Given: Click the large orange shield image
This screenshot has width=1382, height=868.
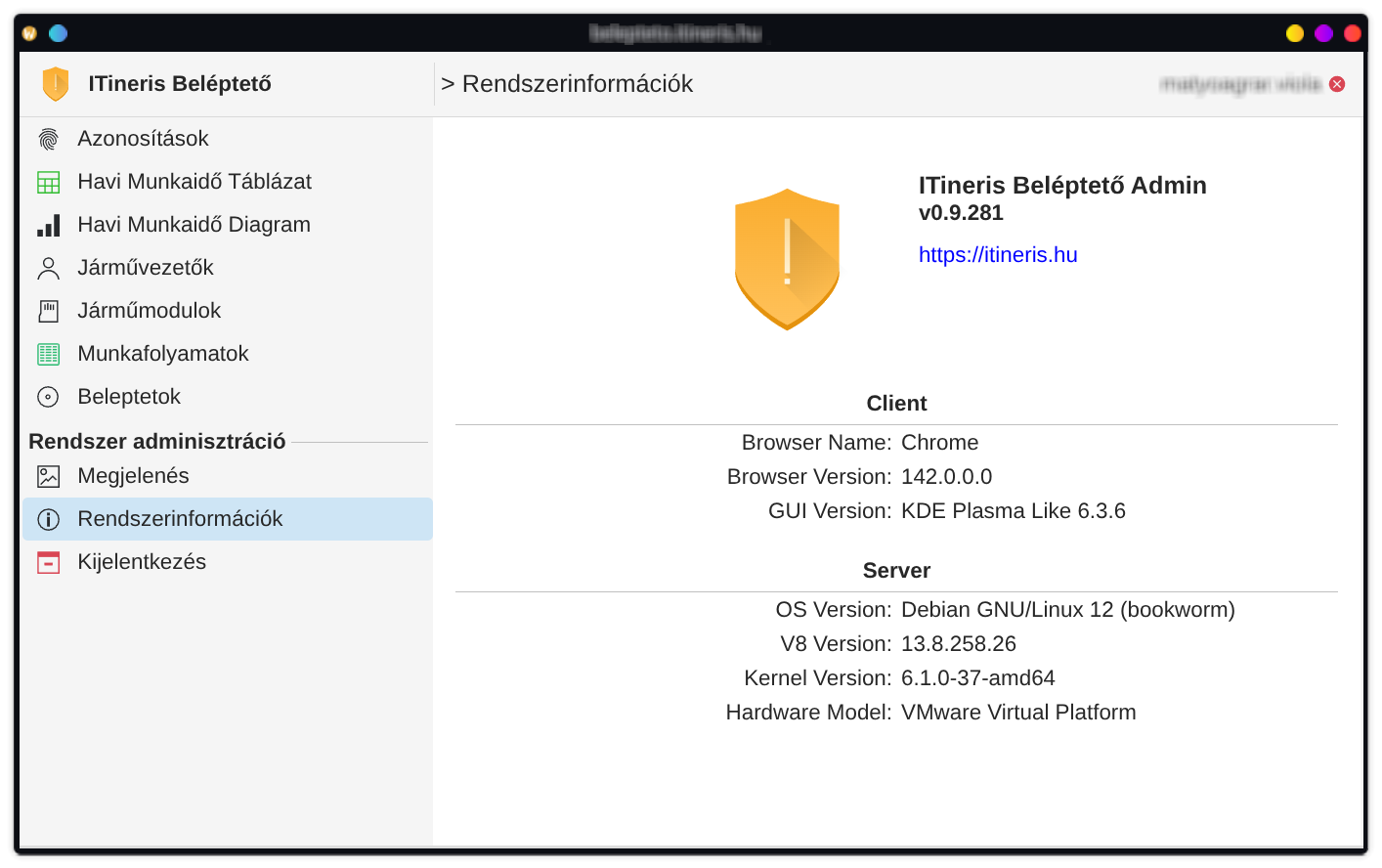Looking at the screenshot, I should (x=787, y=259).
